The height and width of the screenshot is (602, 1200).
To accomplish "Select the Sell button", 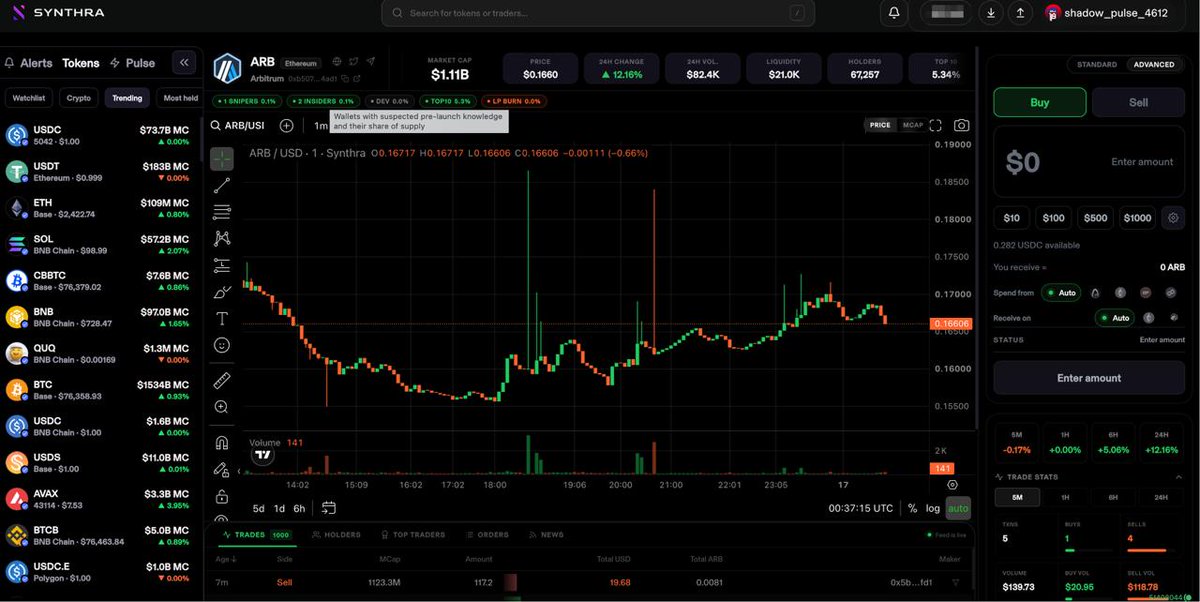I will coord(1138,102).
